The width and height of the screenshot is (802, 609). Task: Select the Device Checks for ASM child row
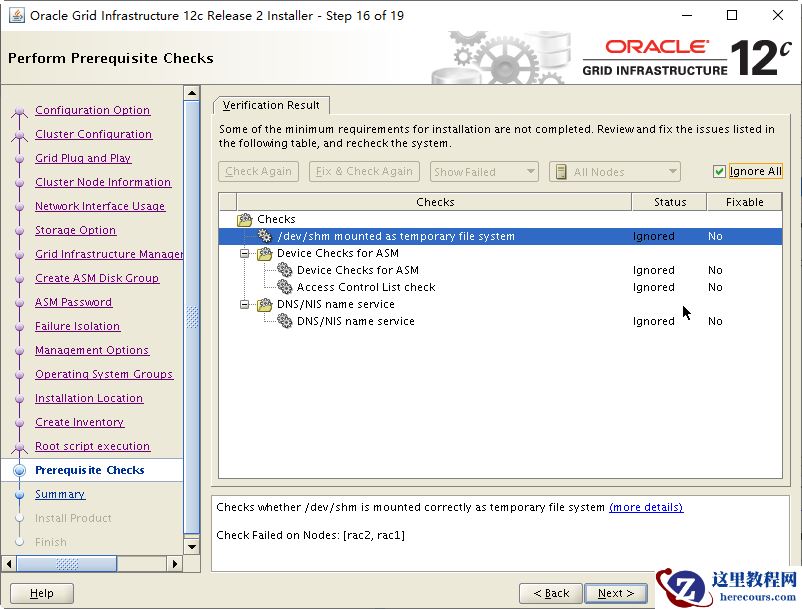point(500,270)
